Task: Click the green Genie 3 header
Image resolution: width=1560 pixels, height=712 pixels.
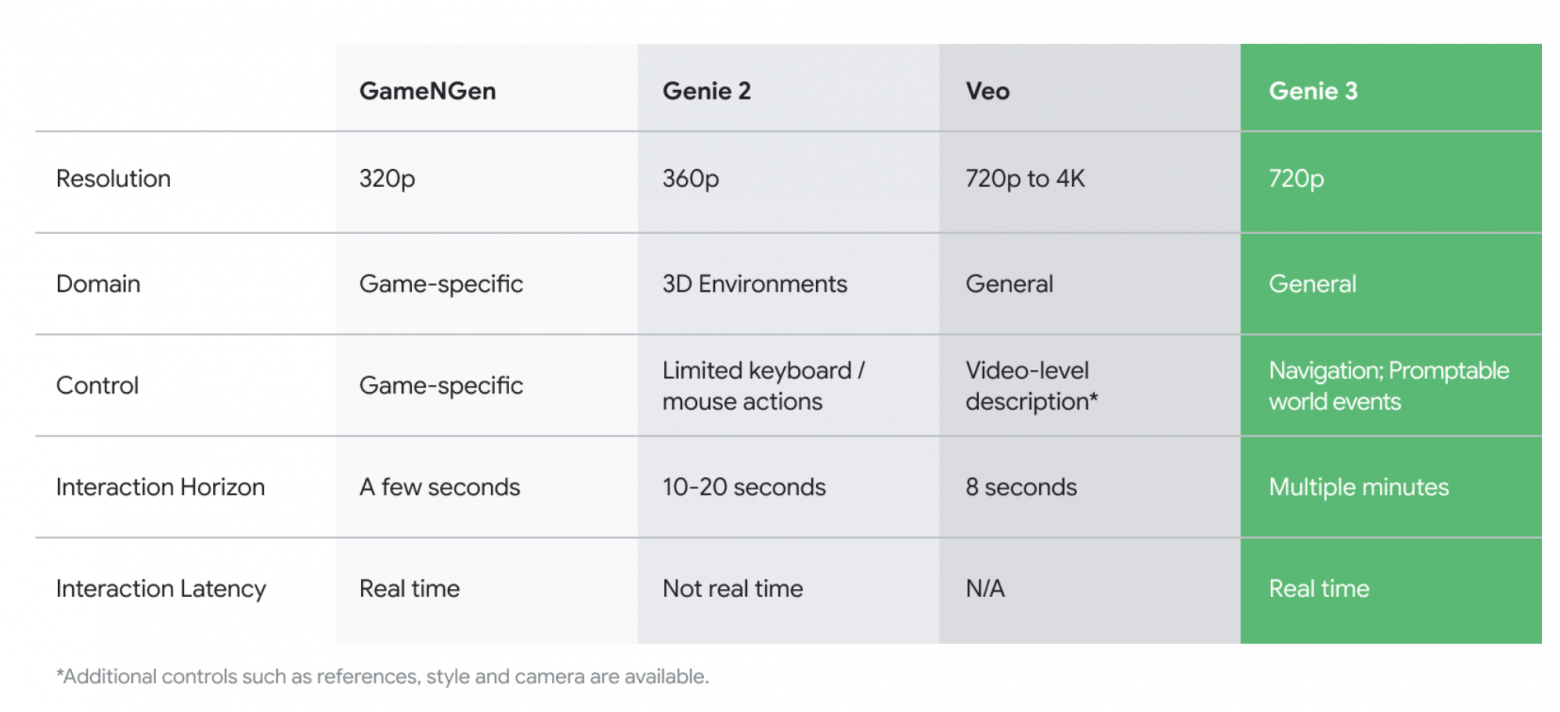Action: point(1313,91)
